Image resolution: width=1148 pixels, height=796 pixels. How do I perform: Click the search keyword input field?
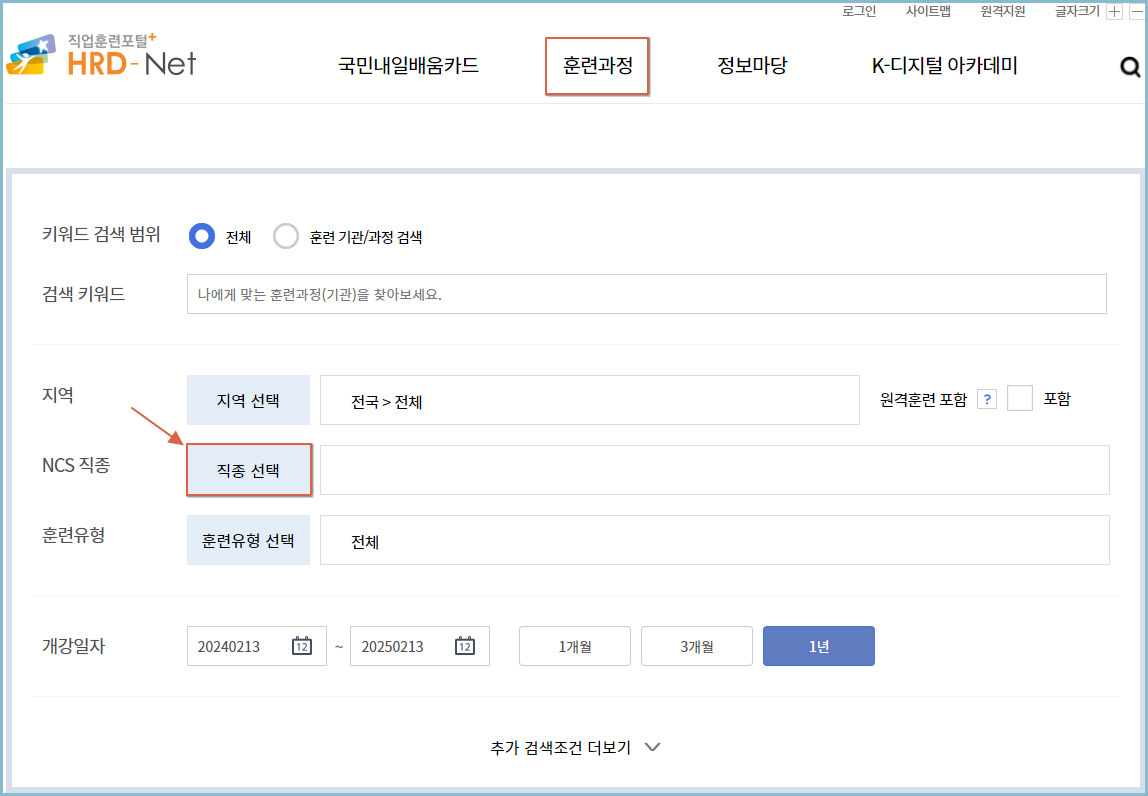coord(646,293)
